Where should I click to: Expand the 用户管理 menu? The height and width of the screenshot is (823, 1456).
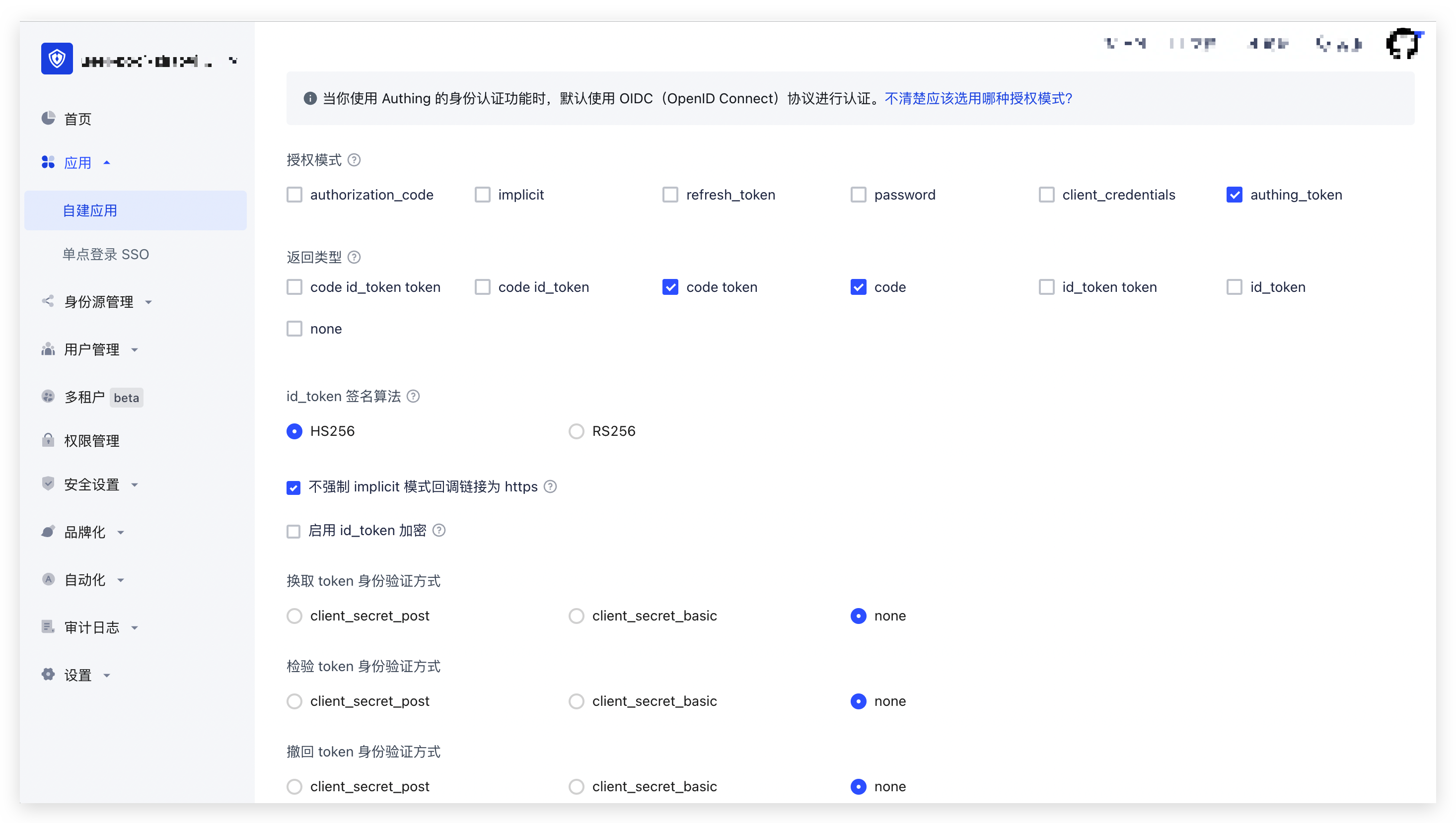click(x=134, y=349)
